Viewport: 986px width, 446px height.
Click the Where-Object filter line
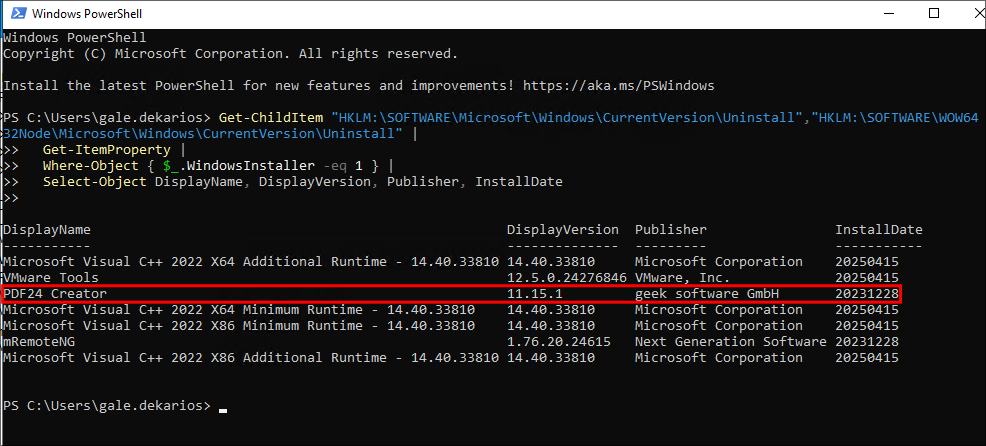point(219,166)
